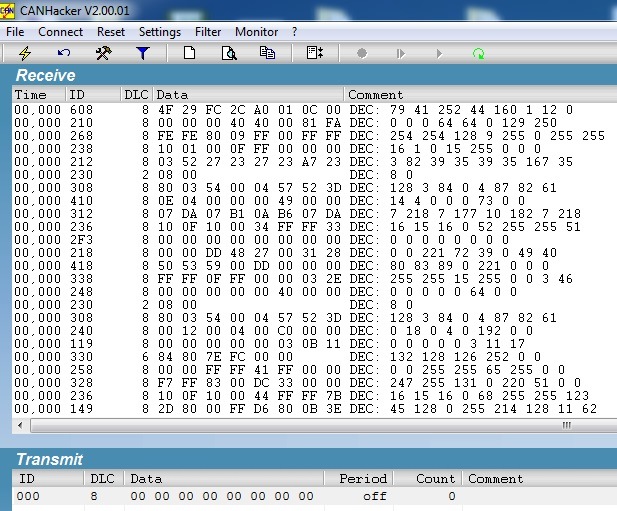
Task: Open the Settings menu
Action: coord(160,32)
